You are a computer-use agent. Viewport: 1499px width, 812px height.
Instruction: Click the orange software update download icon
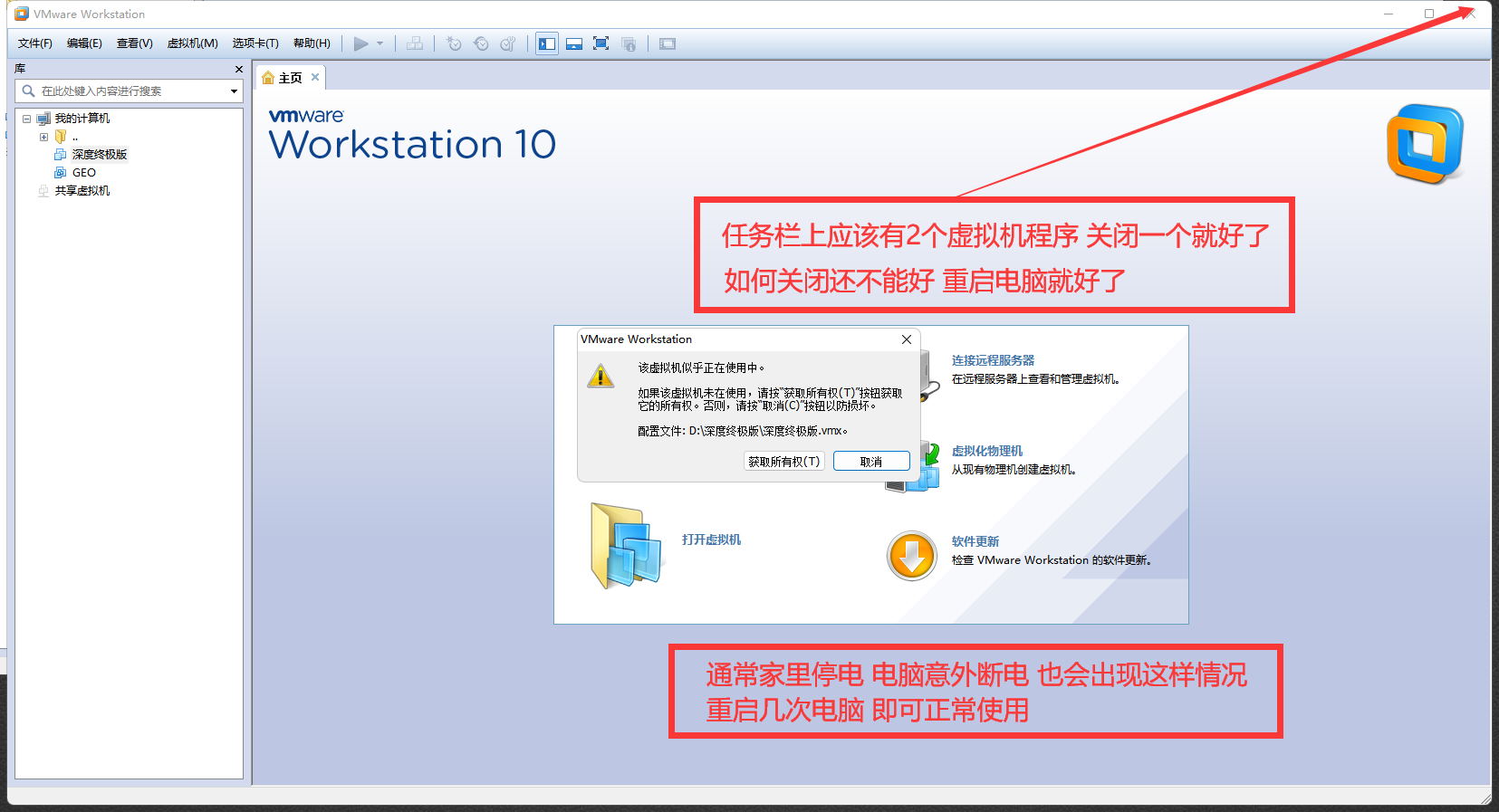912,556
